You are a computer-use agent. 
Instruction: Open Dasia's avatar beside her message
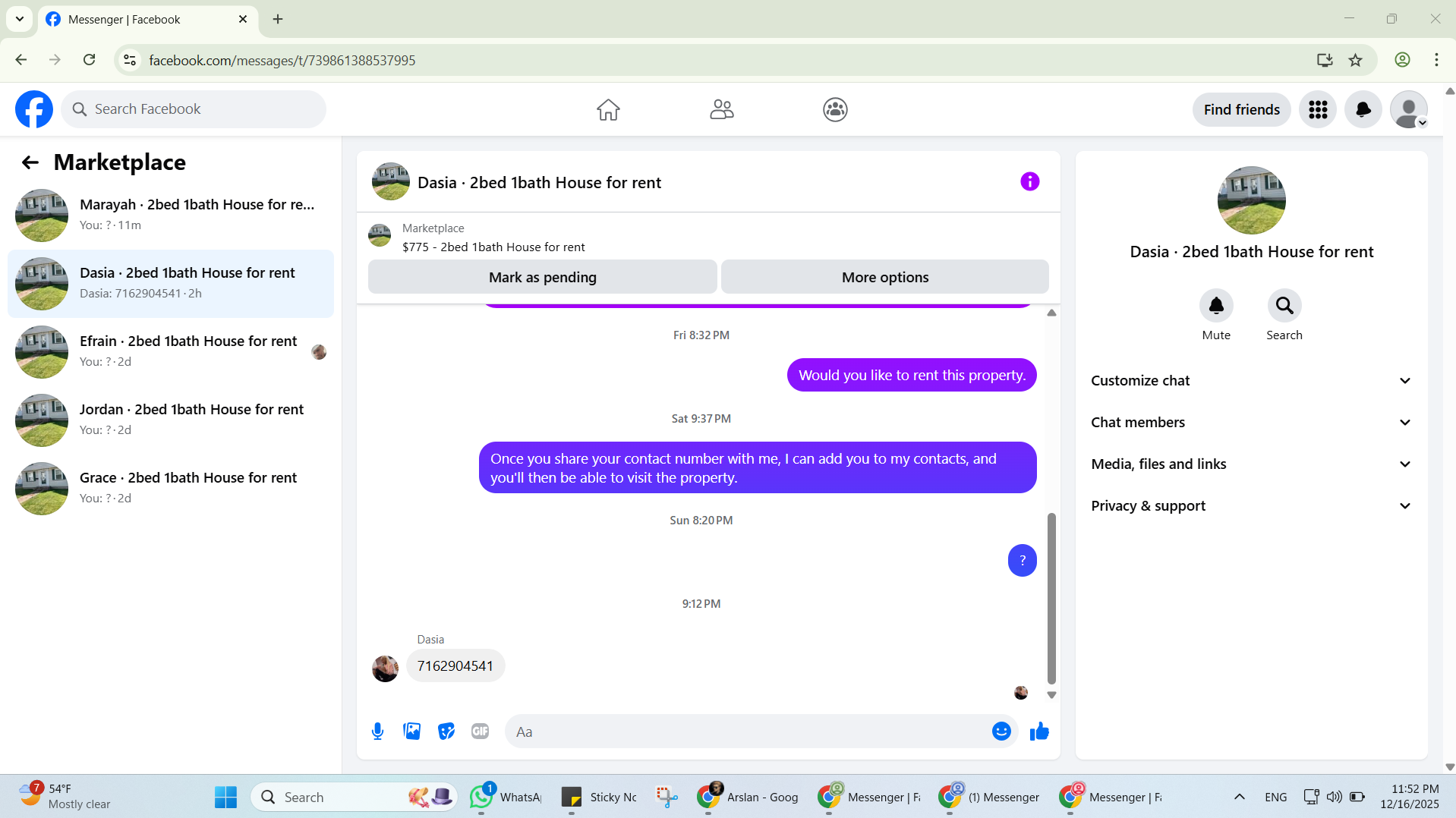385,669
